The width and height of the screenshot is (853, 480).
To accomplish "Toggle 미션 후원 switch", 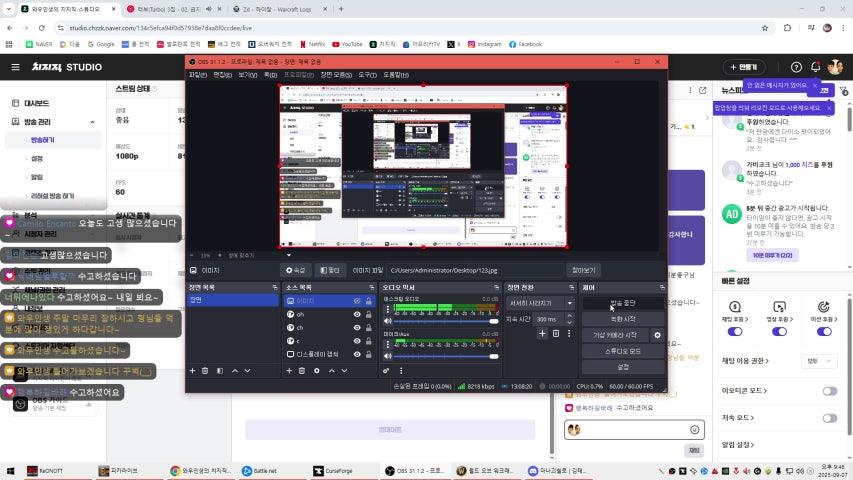I will pos(824,331).
